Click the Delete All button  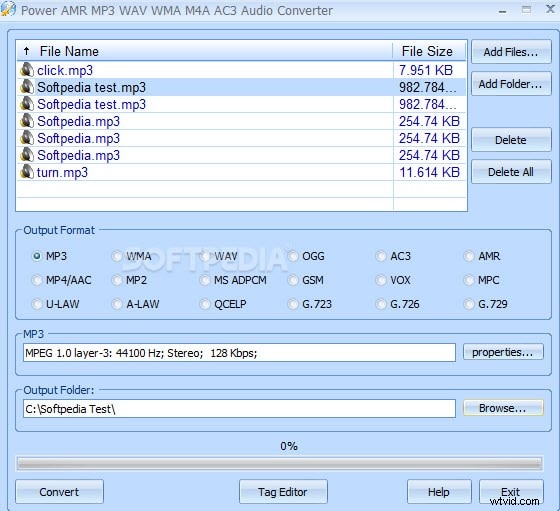coord(511,172)
